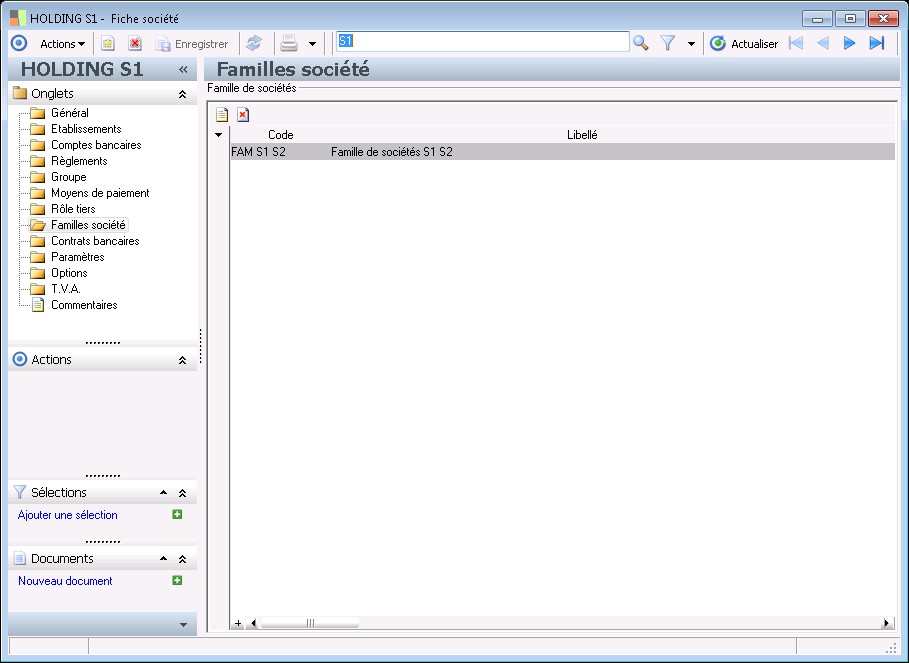Collapse the Sélections section double chevron
The image size is (909, 663).
(182, 493)
